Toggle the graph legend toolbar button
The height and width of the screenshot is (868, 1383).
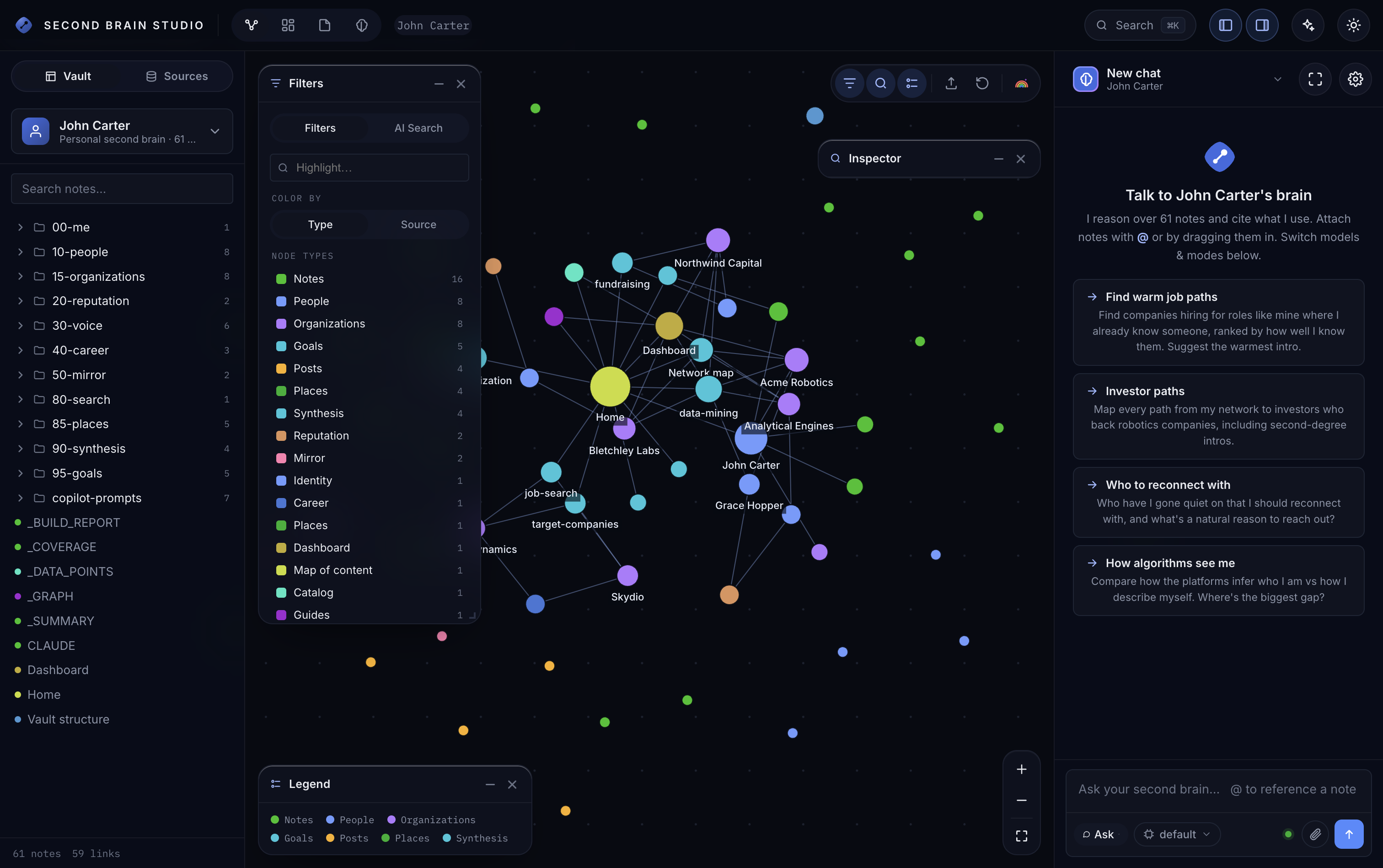pyautogui.click(x=911, y=84)
